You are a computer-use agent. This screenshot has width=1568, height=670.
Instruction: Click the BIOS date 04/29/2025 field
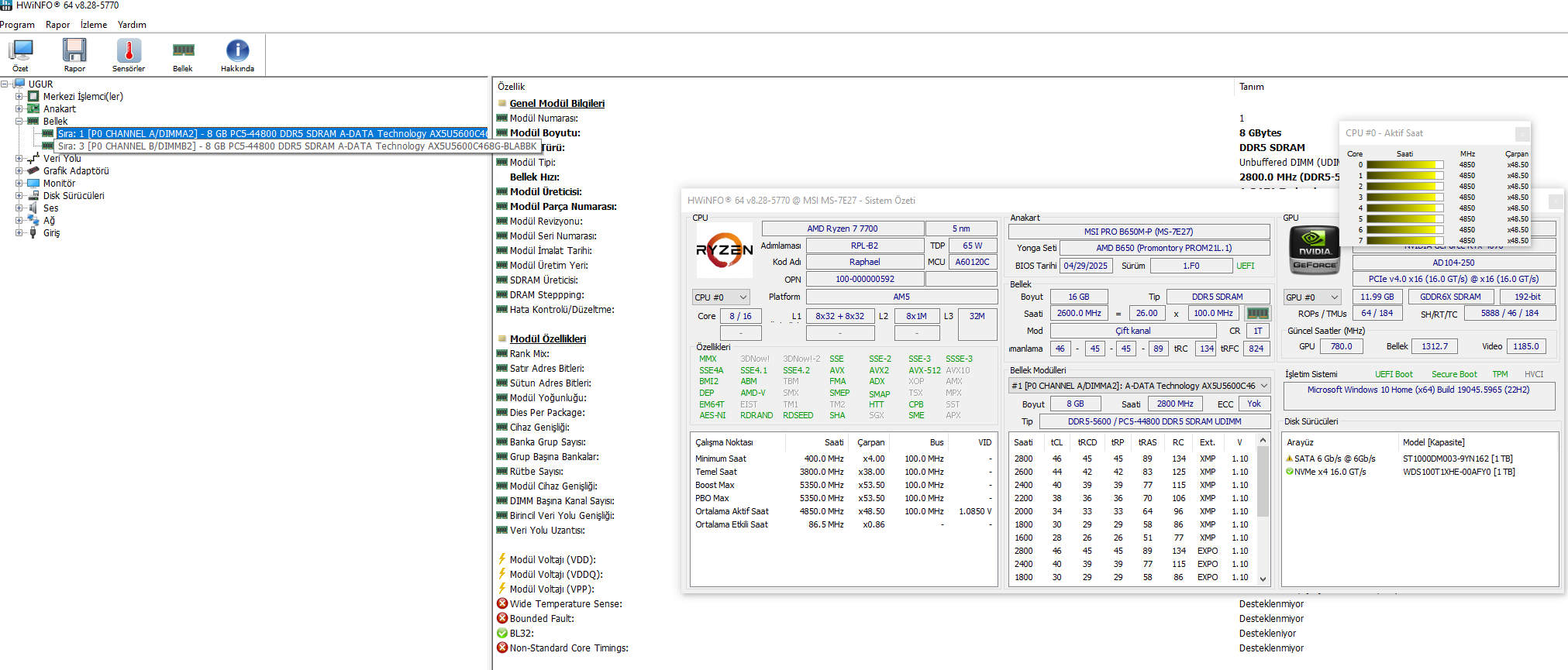pyautogui.click(x=1086, y=266)
